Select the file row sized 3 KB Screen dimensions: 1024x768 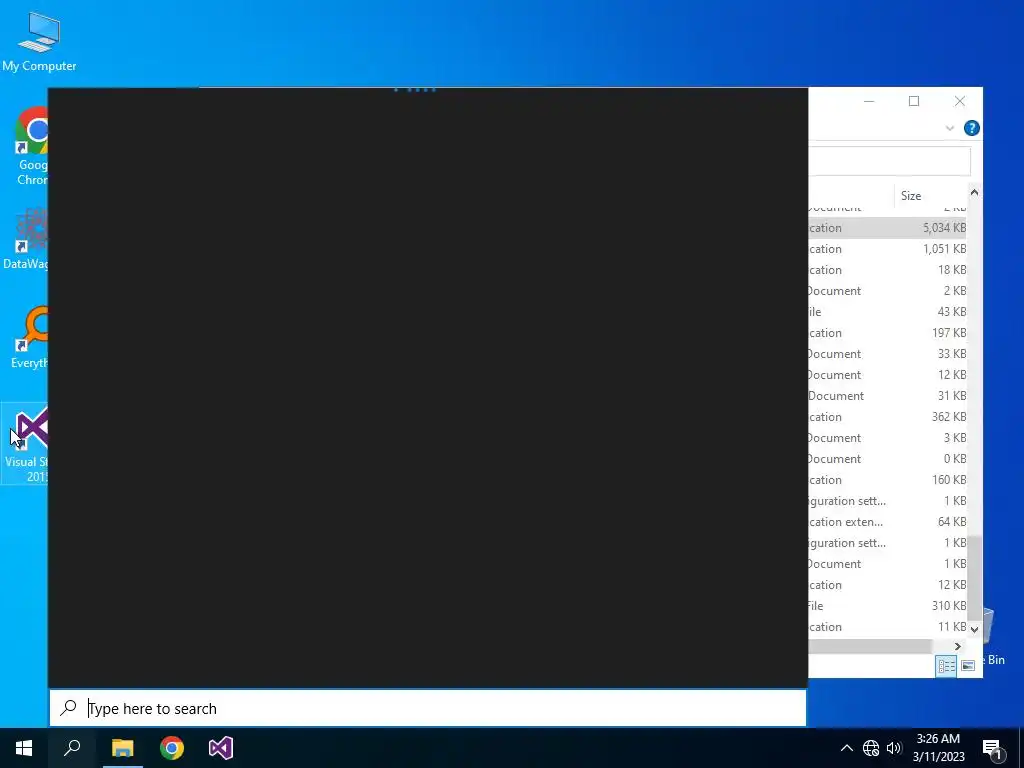[887, 438]
